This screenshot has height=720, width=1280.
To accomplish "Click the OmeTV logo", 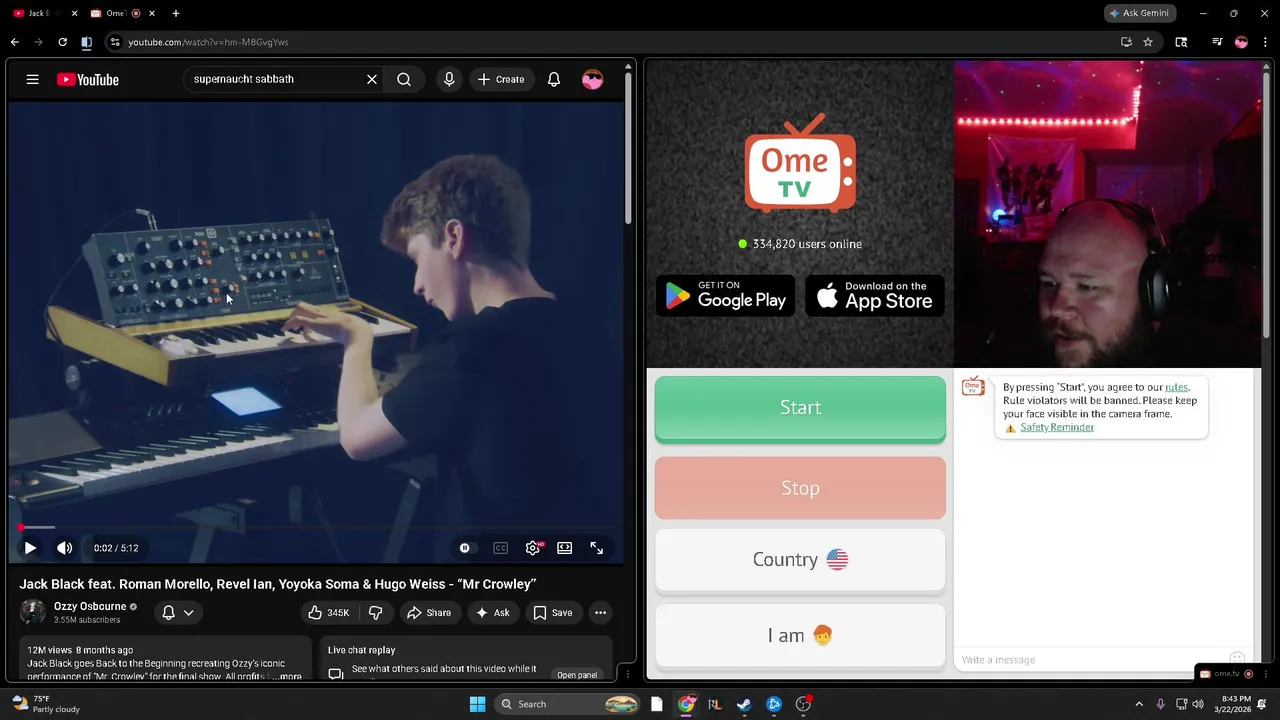I will click(x=800, y=165).
